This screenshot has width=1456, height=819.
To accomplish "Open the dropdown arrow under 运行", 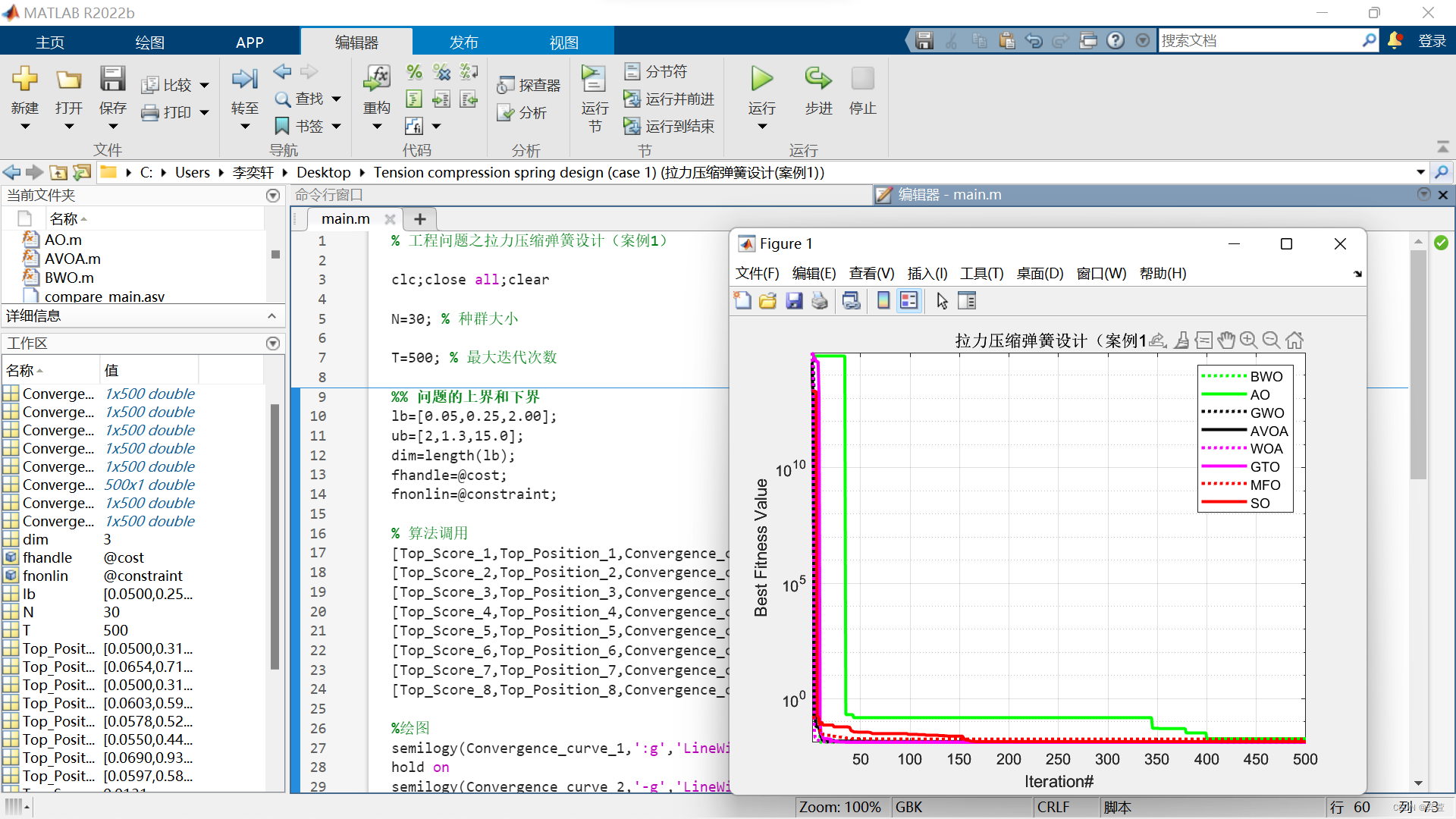I will pyautogui.click(x=761, y=127).
